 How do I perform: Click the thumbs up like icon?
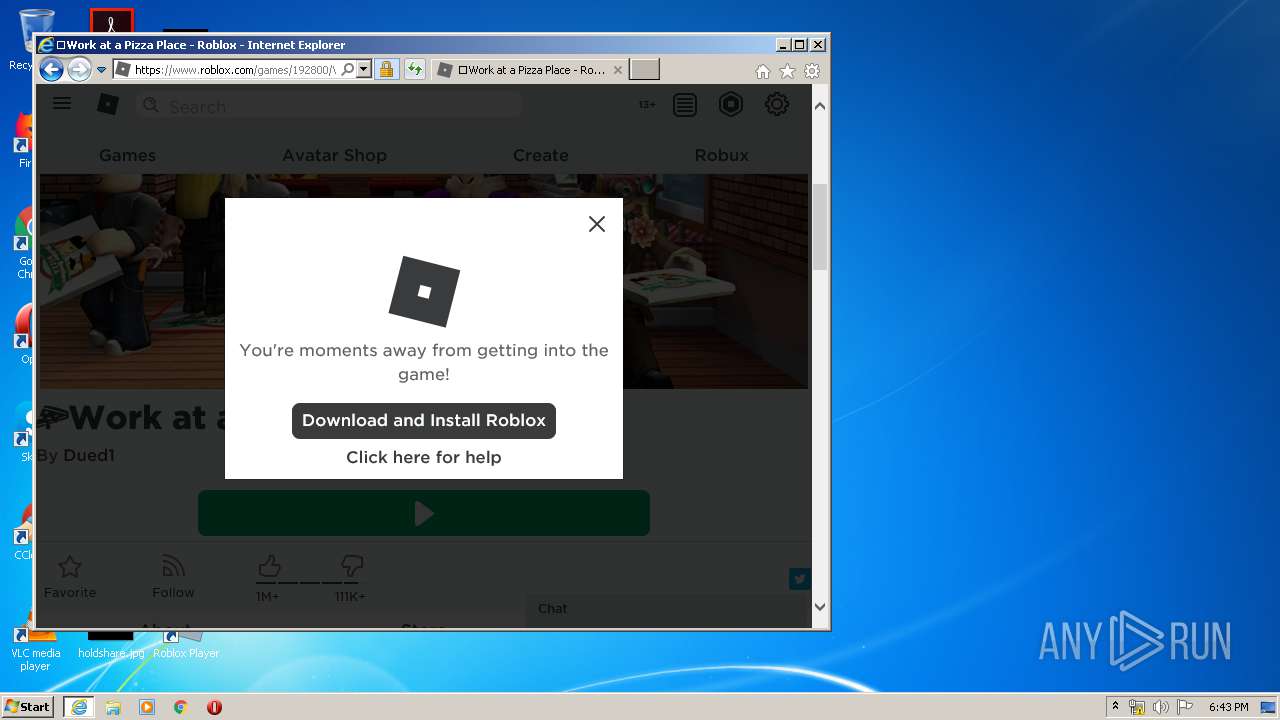pyautogui.click(x=269, y=567)
